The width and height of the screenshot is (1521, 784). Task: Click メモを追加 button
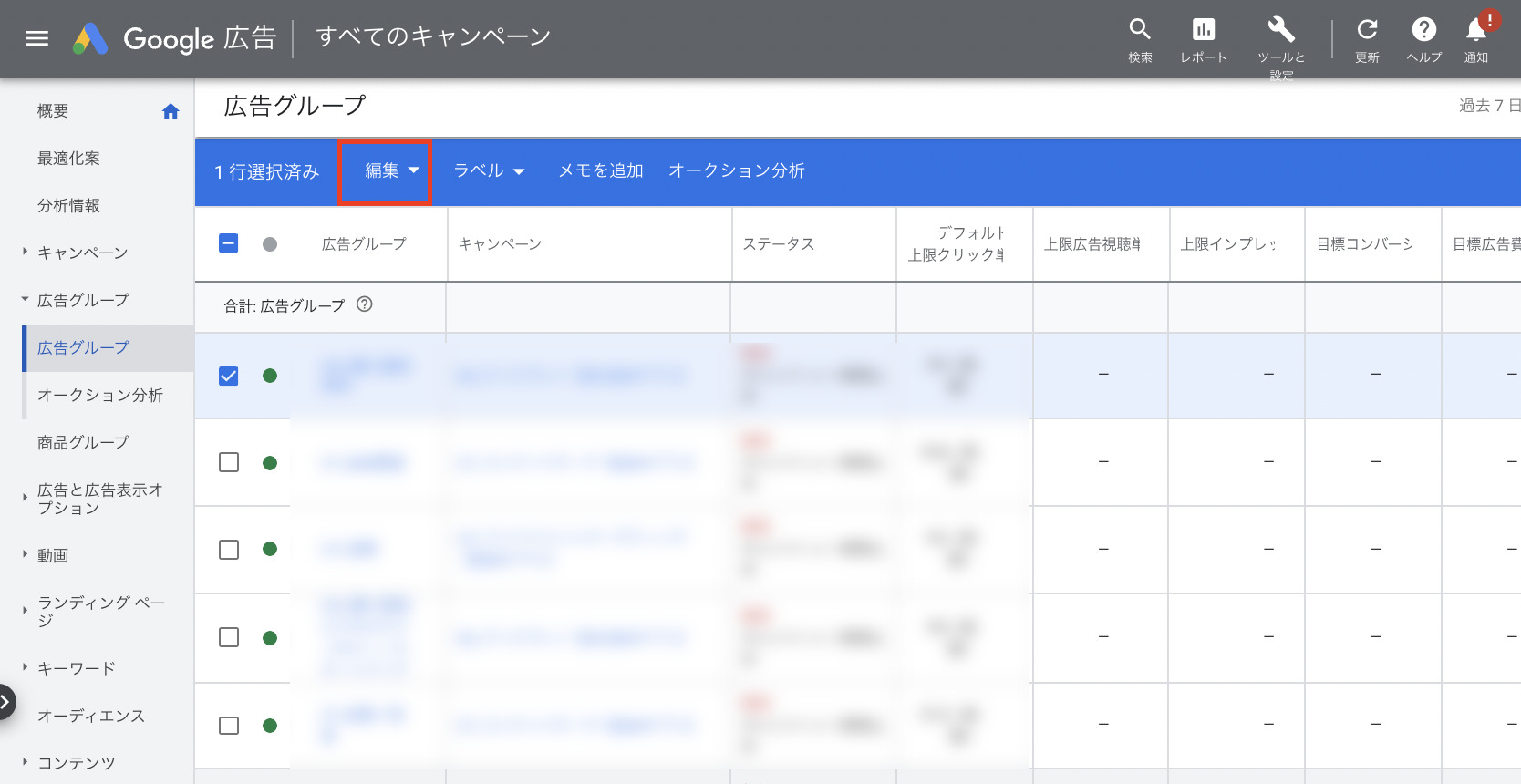pos(600,170)
